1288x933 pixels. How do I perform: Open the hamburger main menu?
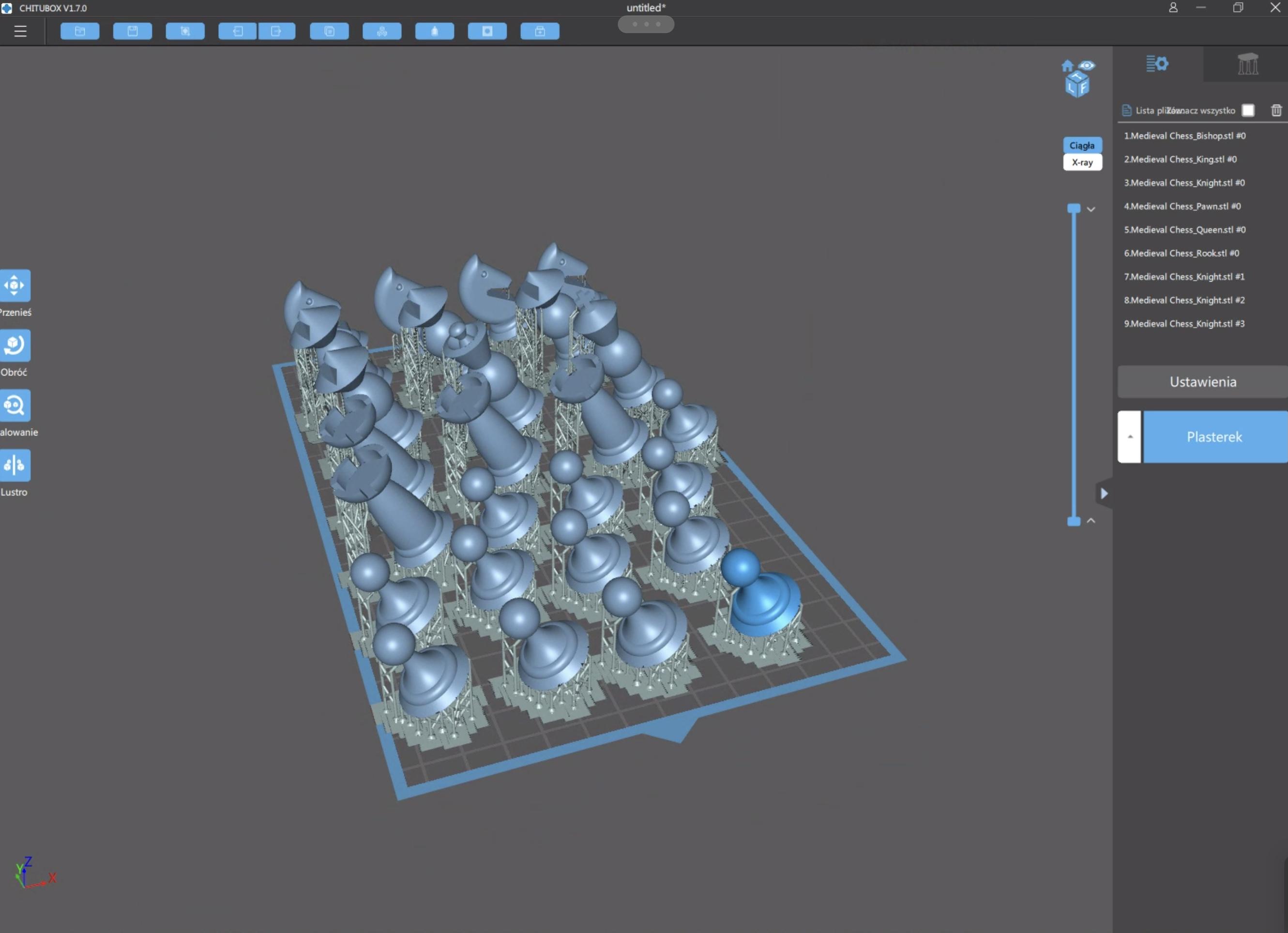point(20,31)
